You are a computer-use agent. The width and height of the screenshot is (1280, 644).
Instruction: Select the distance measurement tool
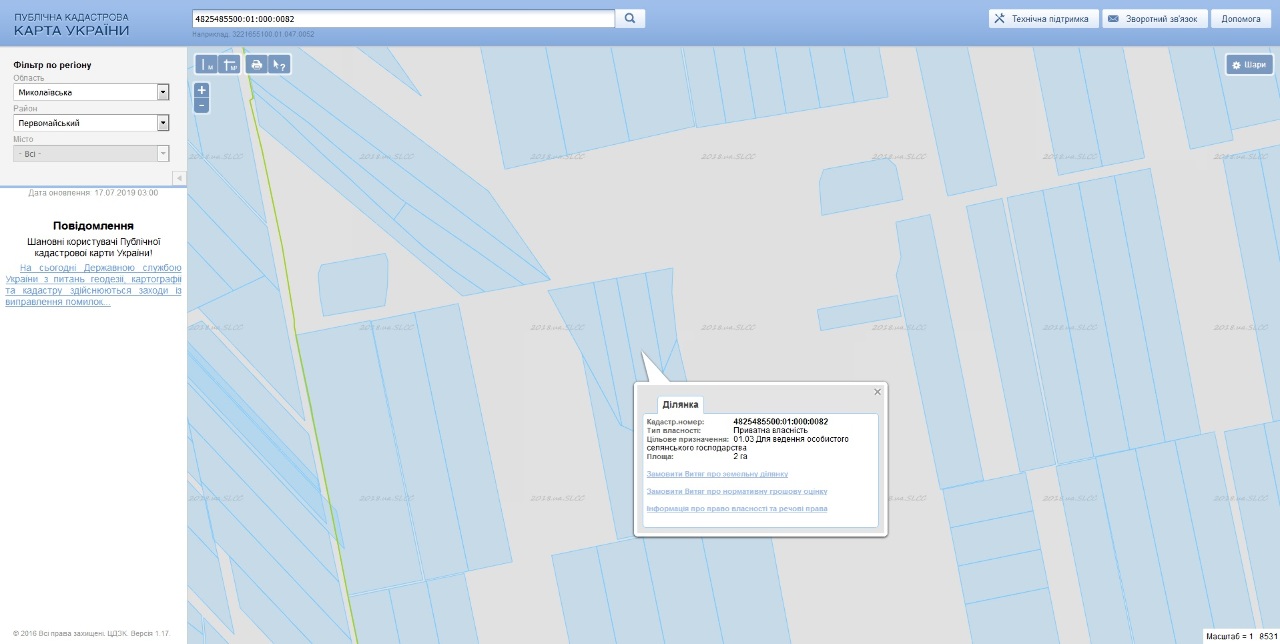[206, 65]
